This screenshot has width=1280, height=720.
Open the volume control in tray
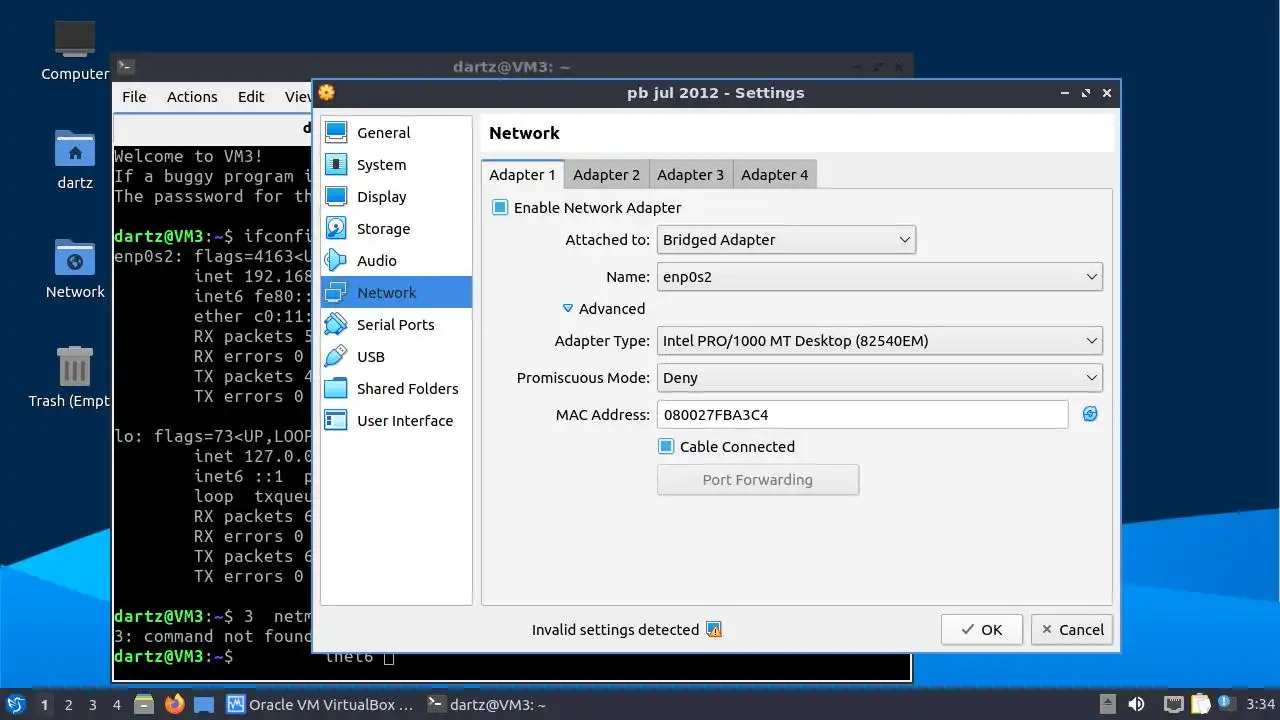coord(1136,705)
